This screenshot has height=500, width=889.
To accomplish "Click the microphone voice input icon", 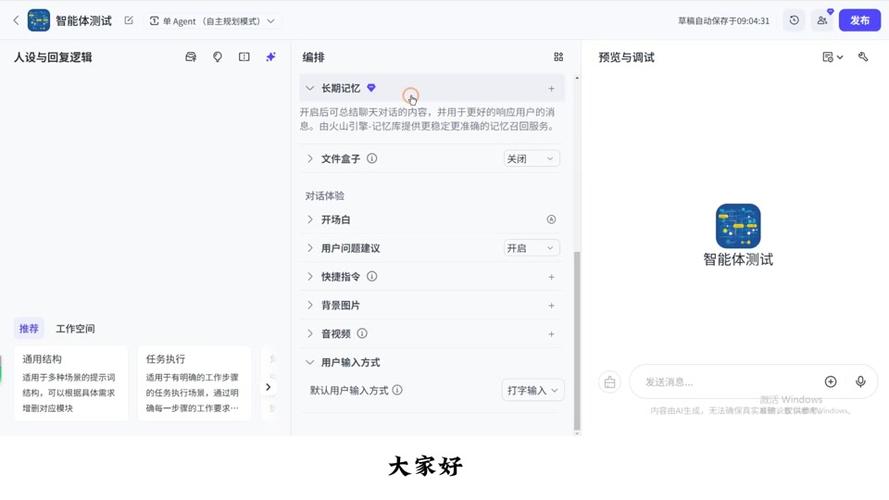I will click(860, 382).
